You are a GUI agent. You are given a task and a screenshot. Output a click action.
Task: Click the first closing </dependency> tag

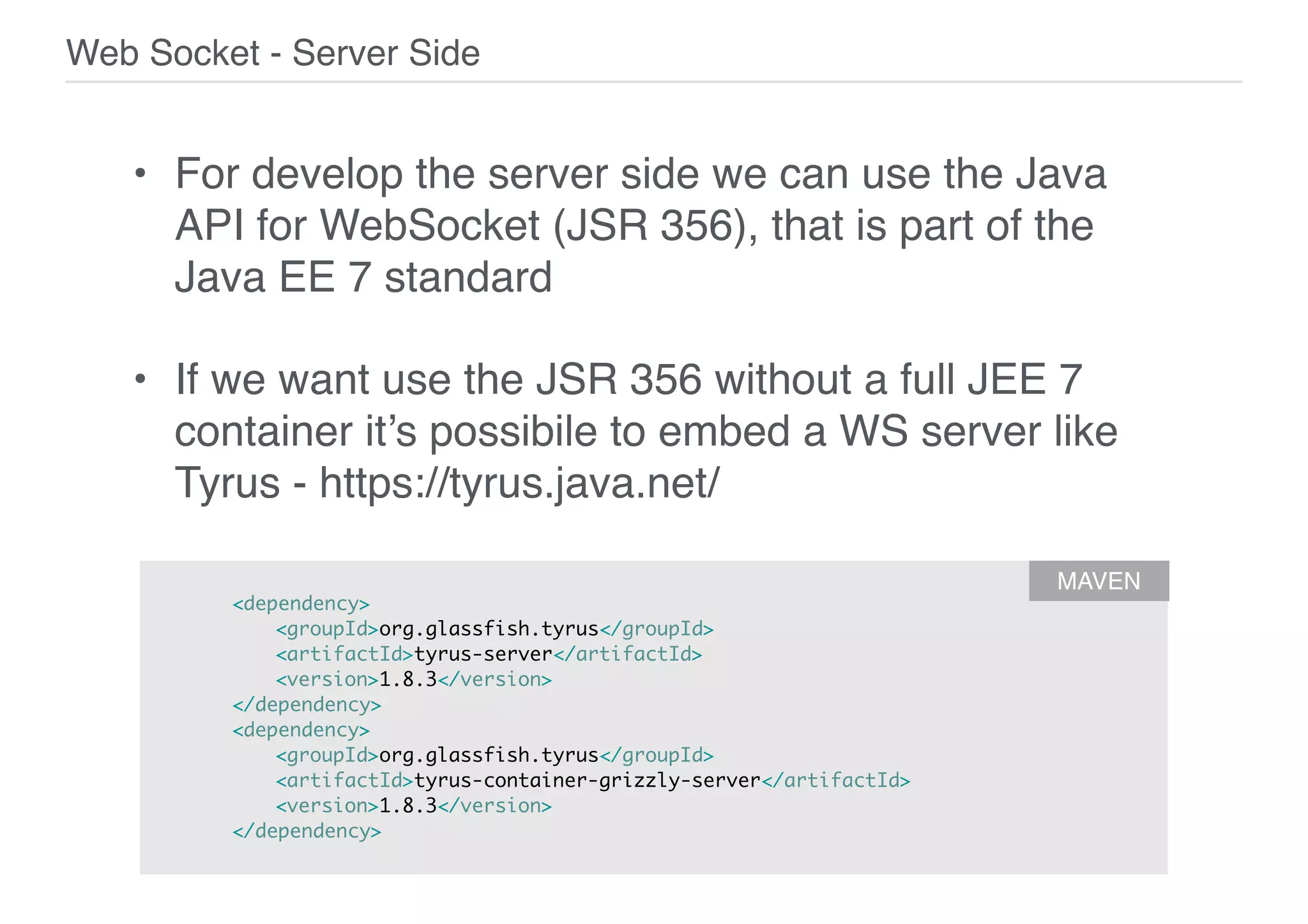tap(307, 705)
